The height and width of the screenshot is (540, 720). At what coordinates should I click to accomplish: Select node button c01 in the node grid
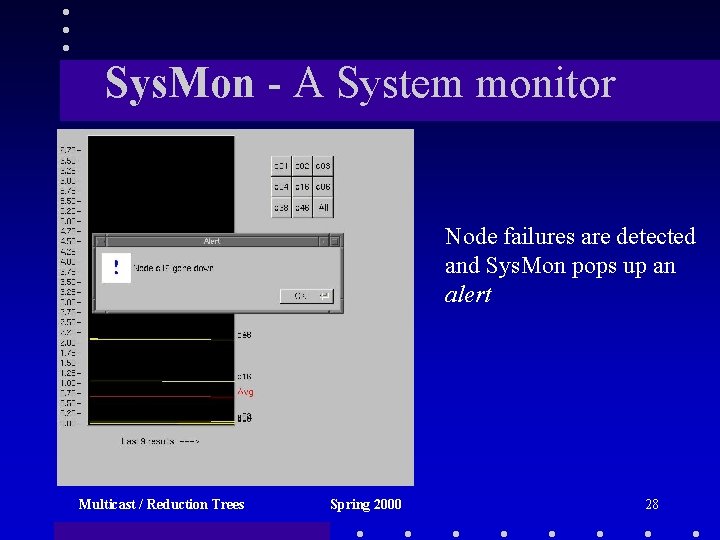(x=281, y=166)
